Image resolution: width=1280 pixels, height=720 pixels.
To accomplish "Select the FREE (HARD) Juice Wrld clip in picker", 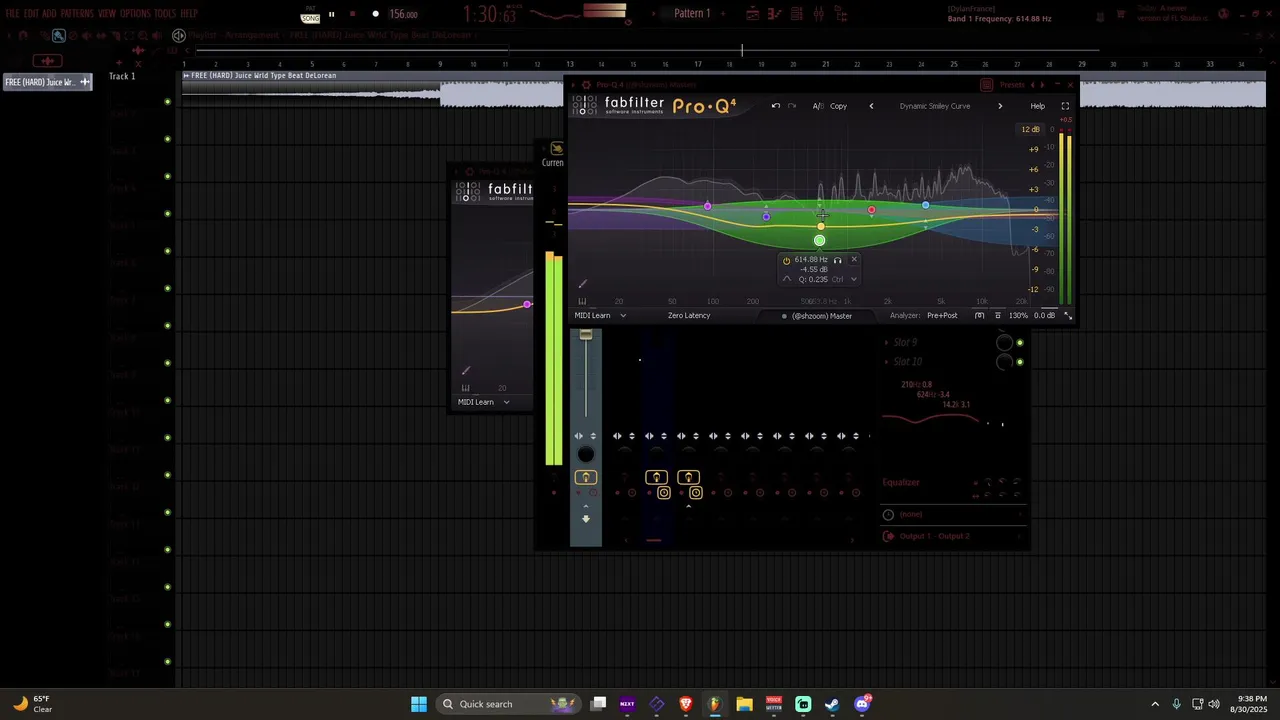I will (47, 82).
